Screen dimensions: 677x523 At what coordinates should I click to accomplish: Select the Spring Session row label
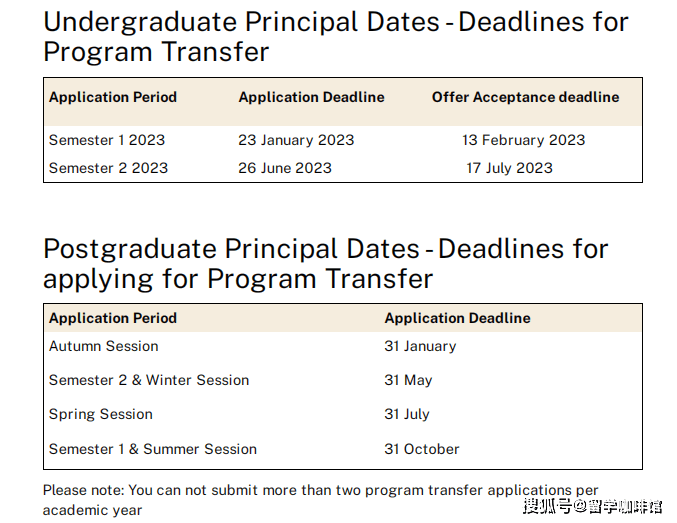(101, 414)
